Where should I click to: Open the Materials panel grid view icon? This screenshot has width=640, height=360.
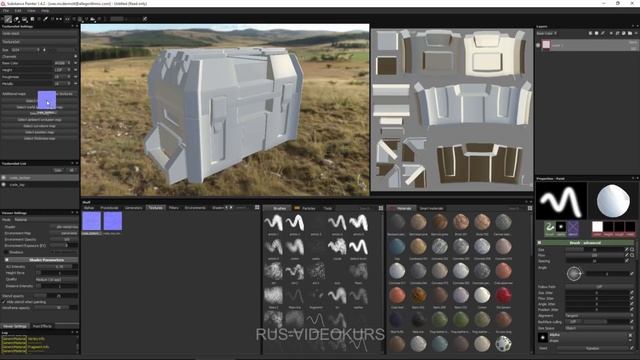[530, 208]
